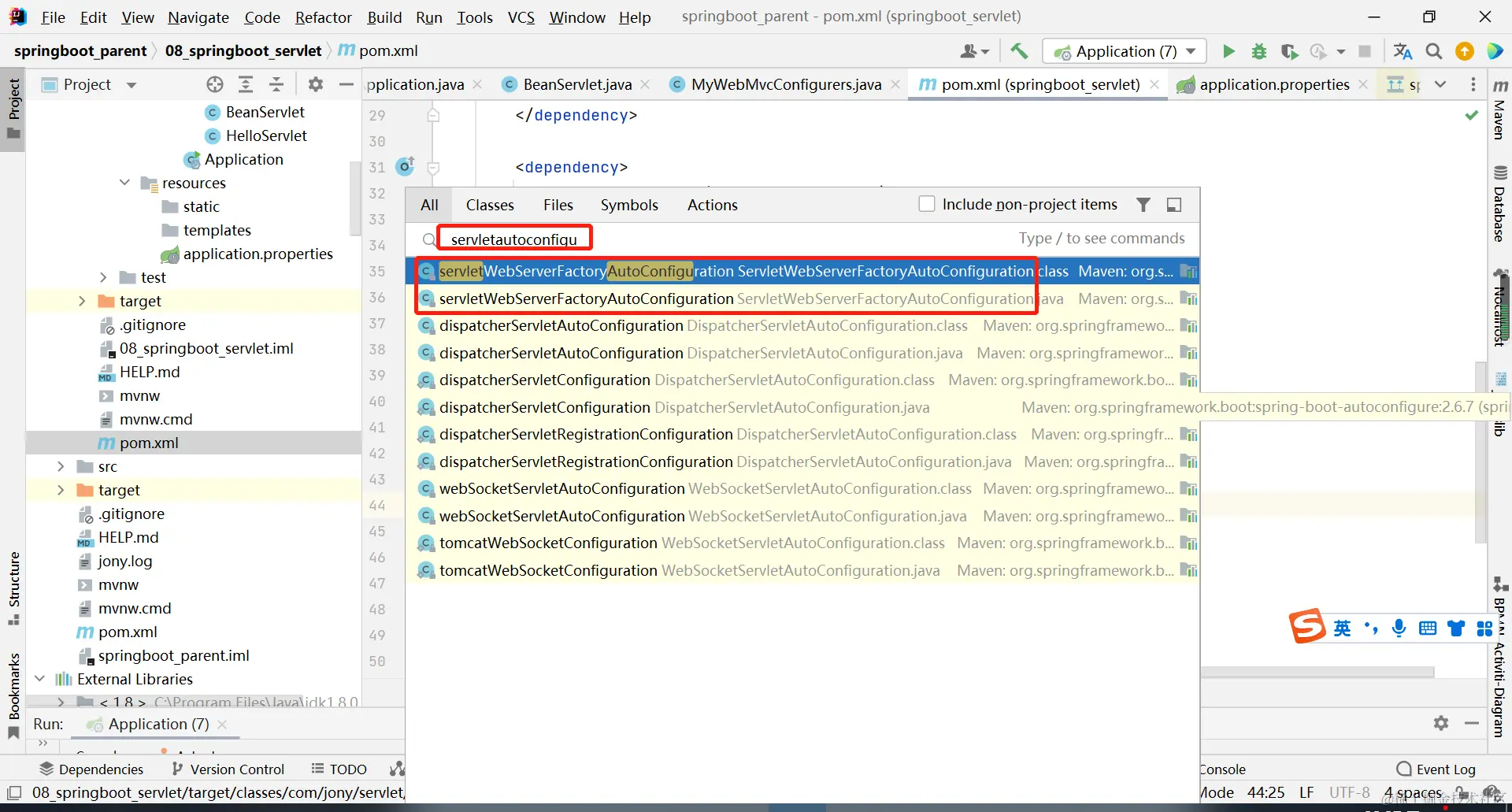Expand the src folder

(x=61, y=466)
